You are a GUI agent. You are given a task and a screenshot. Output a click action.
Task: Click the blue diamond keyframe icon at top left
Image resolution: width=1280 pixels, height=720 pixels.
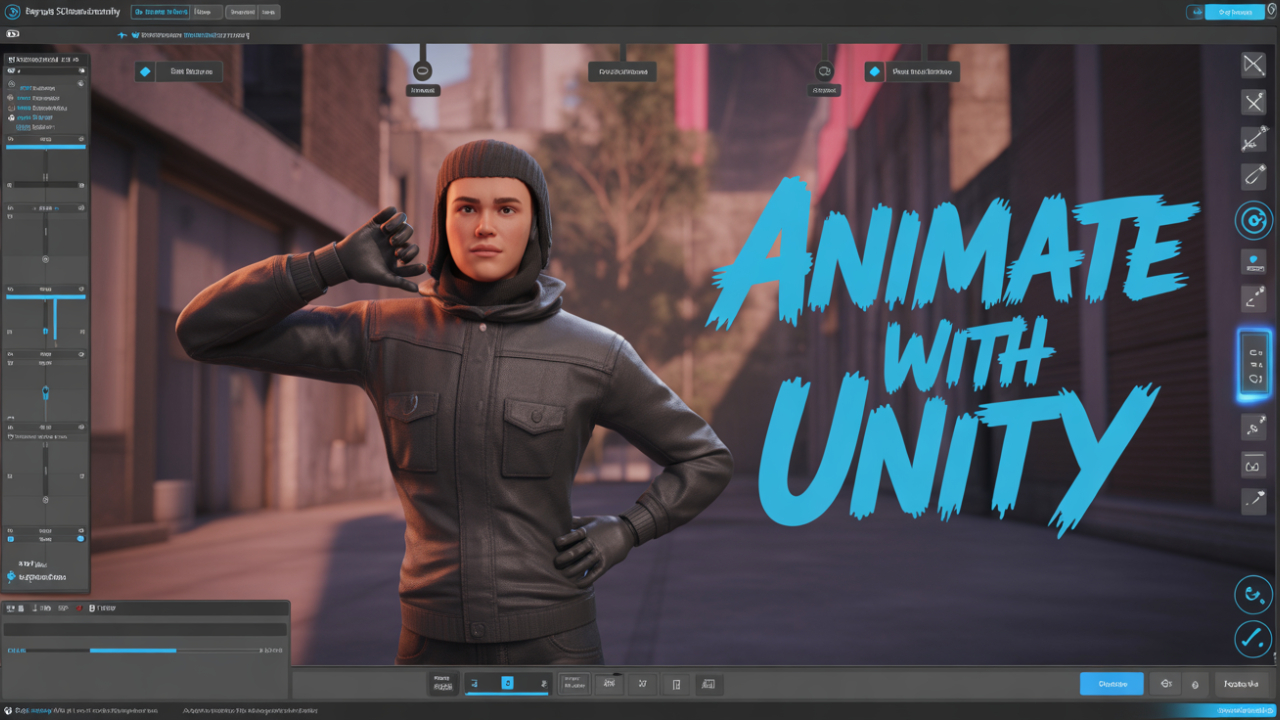click(145, 72)
